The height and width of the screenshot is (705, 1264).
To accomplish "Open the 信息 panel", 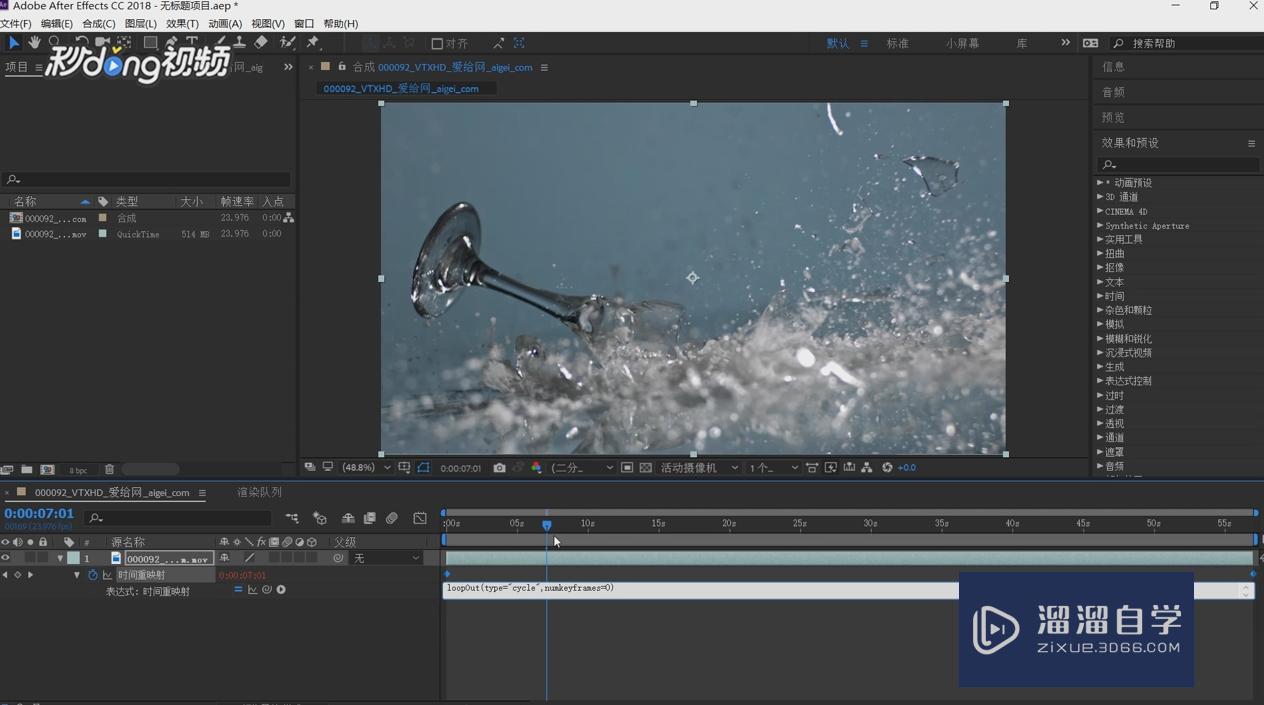I will tap(1114, 67).
